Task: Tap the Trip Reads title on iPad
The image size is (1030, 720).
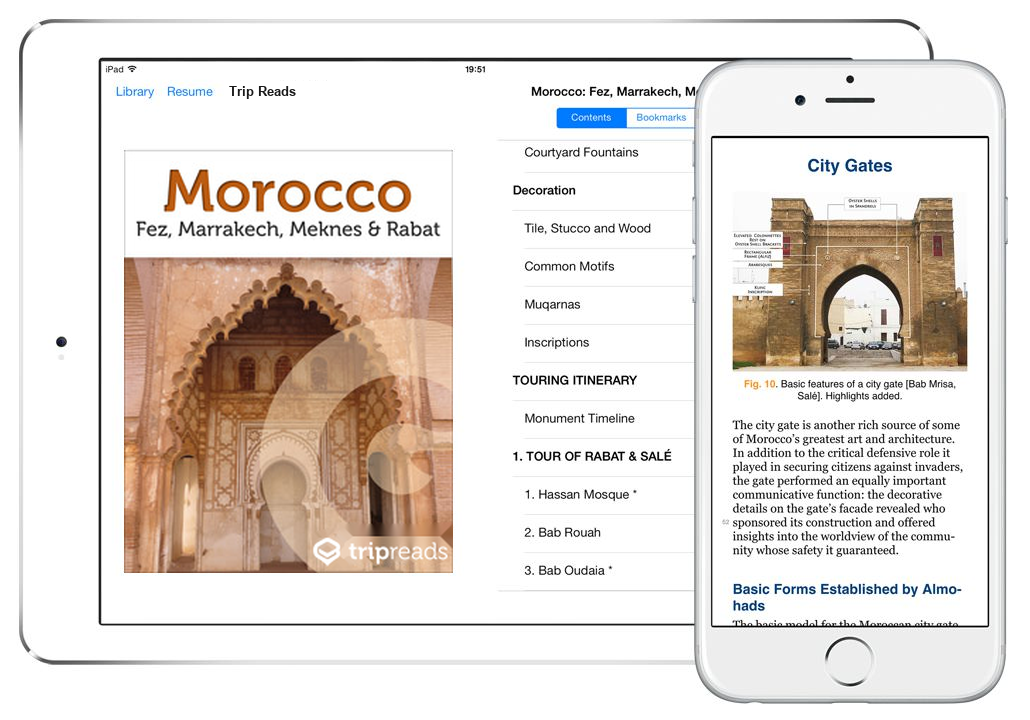Action: pos(262,92)
